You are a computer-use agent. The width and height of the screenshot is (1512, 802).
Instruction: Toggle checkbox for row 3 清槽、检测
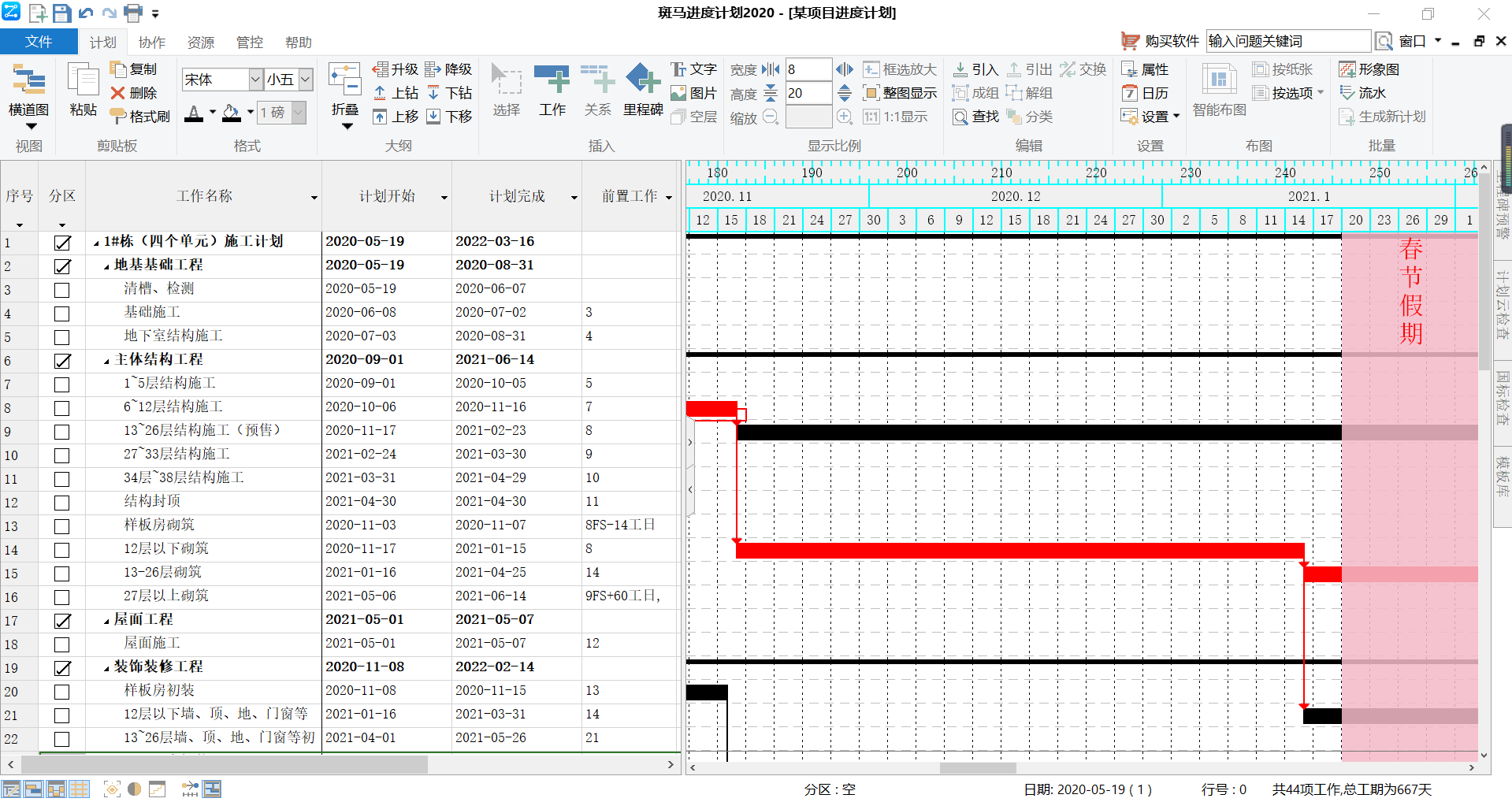click(x=62, y=290)
